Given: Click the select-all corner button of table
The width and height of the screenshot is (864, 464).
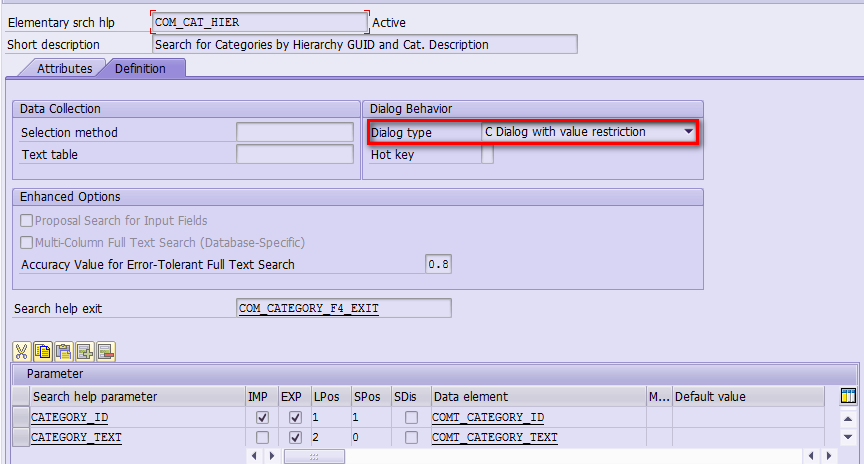Looking at the screenshot, I should click(x=21, y=396).
